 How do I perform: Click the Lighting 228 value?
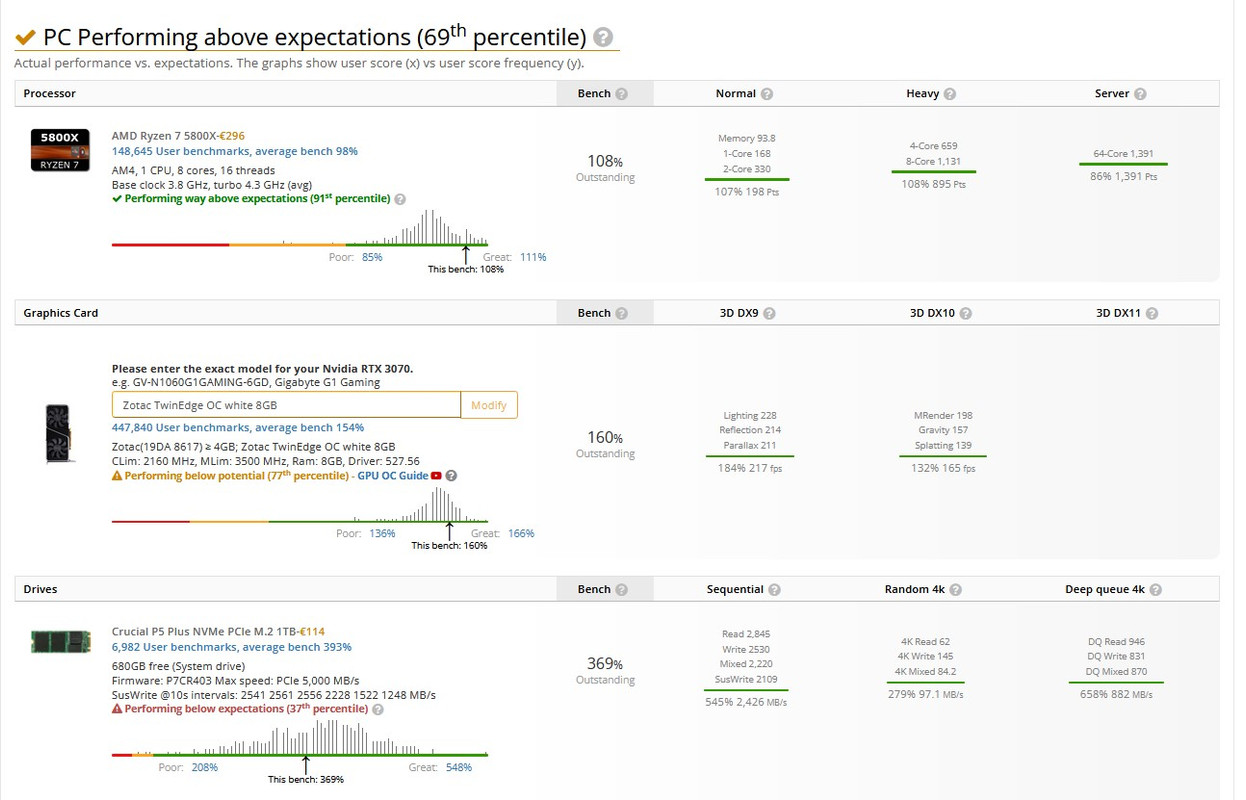[749, 416]
